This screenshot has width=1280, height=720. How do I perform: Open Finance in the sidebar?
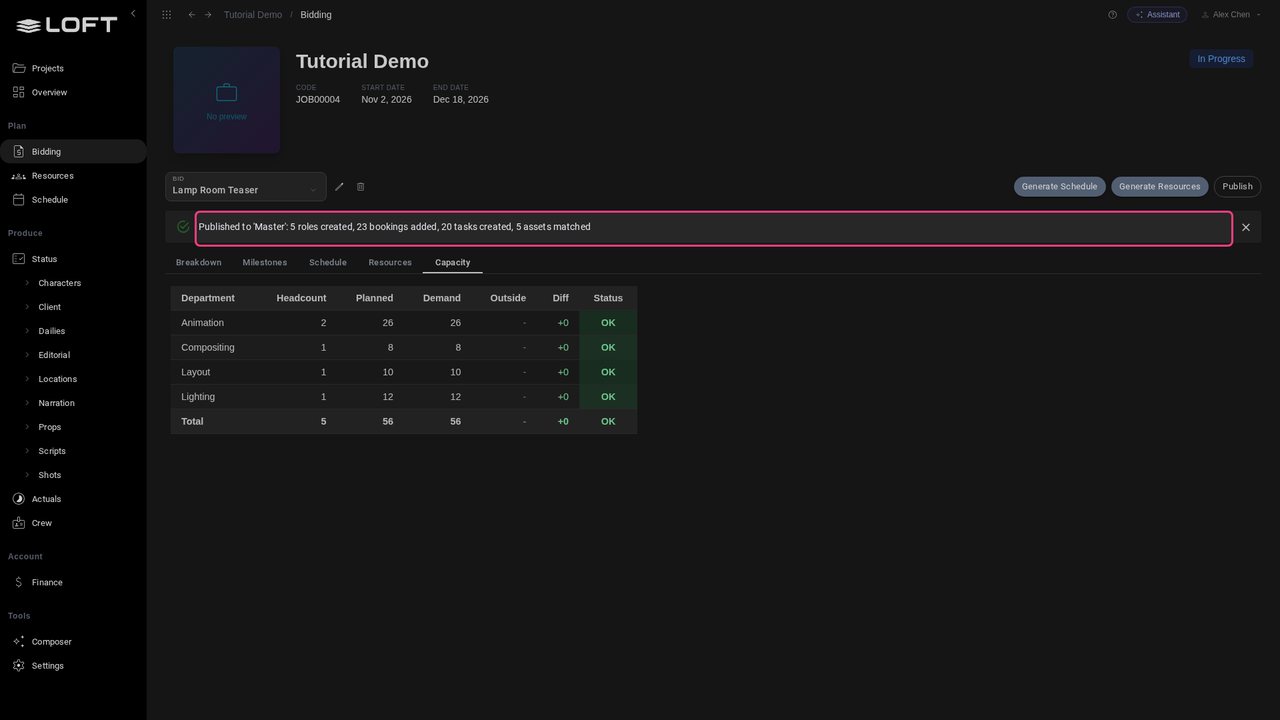click(73, 582)
